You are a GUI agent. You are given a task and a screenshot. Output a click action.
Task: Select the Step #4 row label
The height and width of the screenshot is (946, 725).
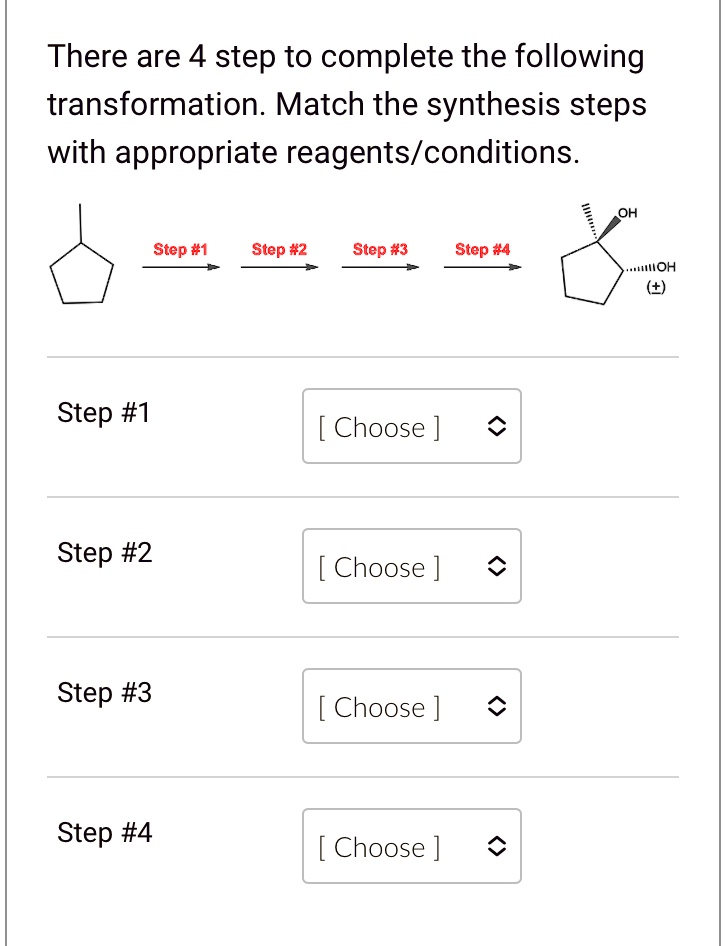(x=104, y=833)
